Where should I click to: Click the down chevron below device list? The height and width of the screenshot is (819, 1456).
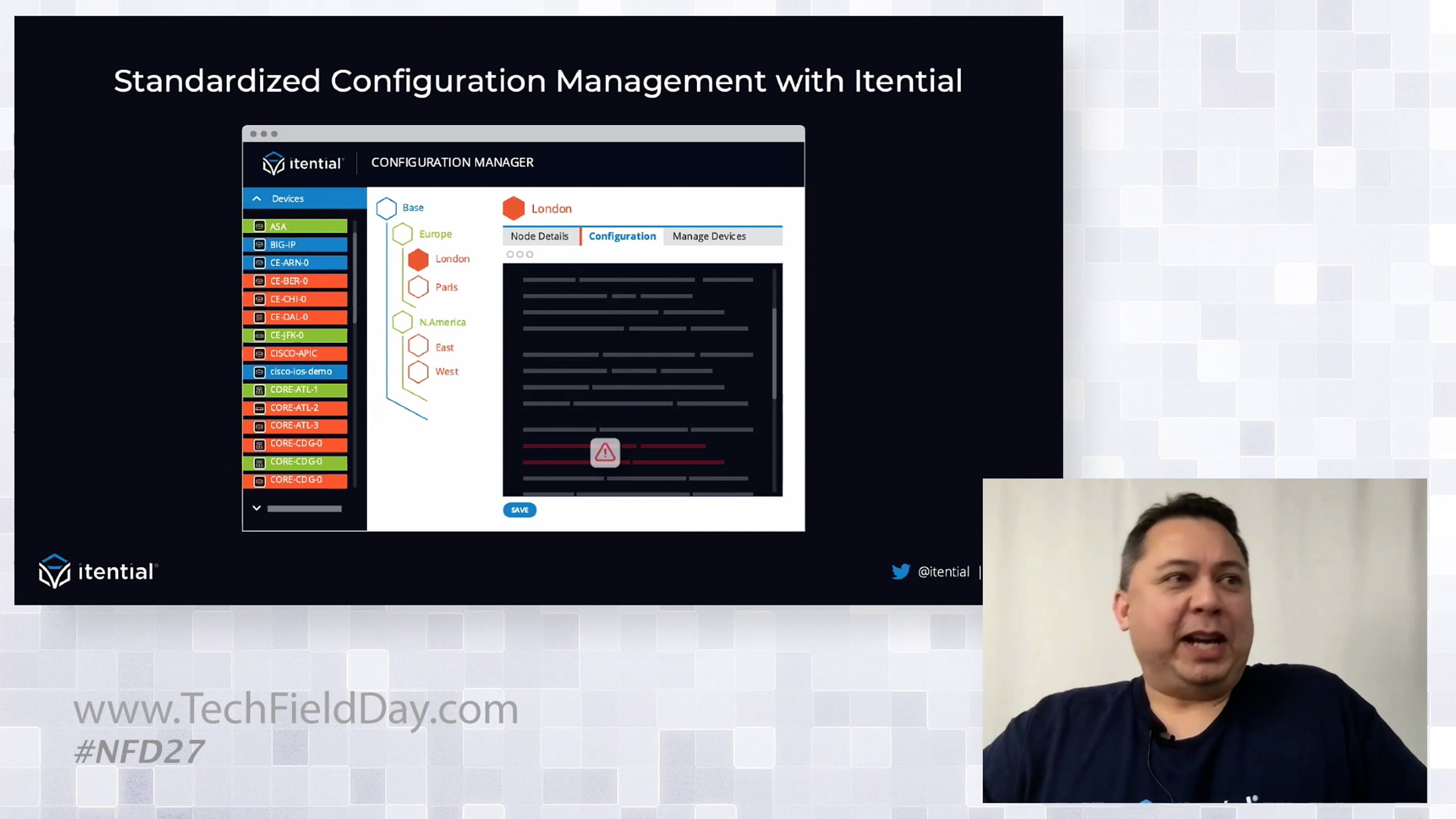click(x=257, y=508)
